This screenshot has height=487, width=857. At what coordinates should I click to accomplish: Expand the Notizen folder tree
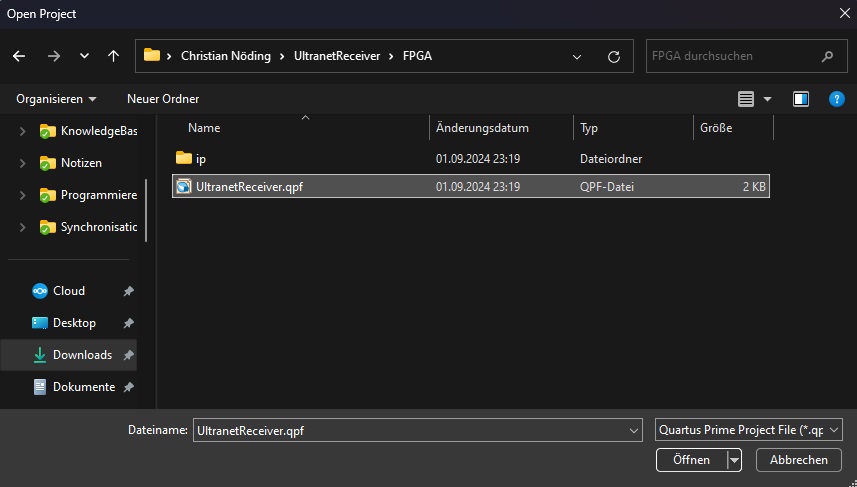point(23,163)
